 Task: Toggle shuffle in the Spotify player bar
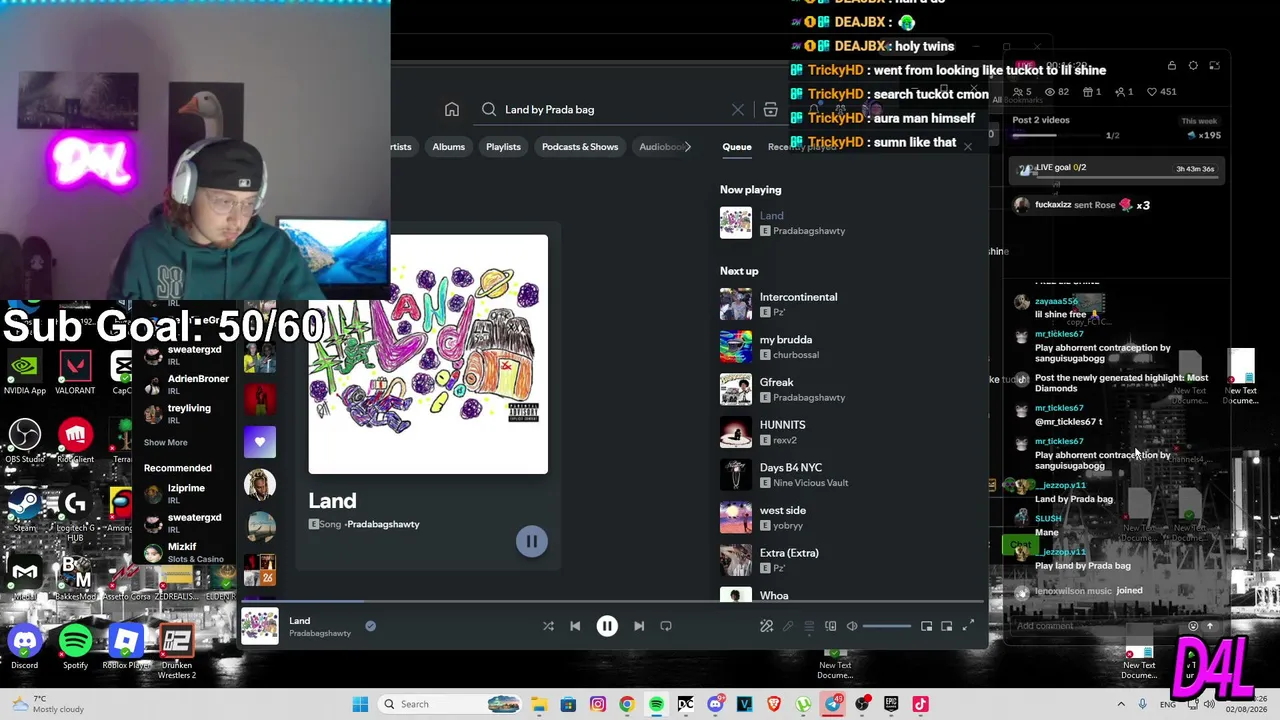(x=548, y=626)
